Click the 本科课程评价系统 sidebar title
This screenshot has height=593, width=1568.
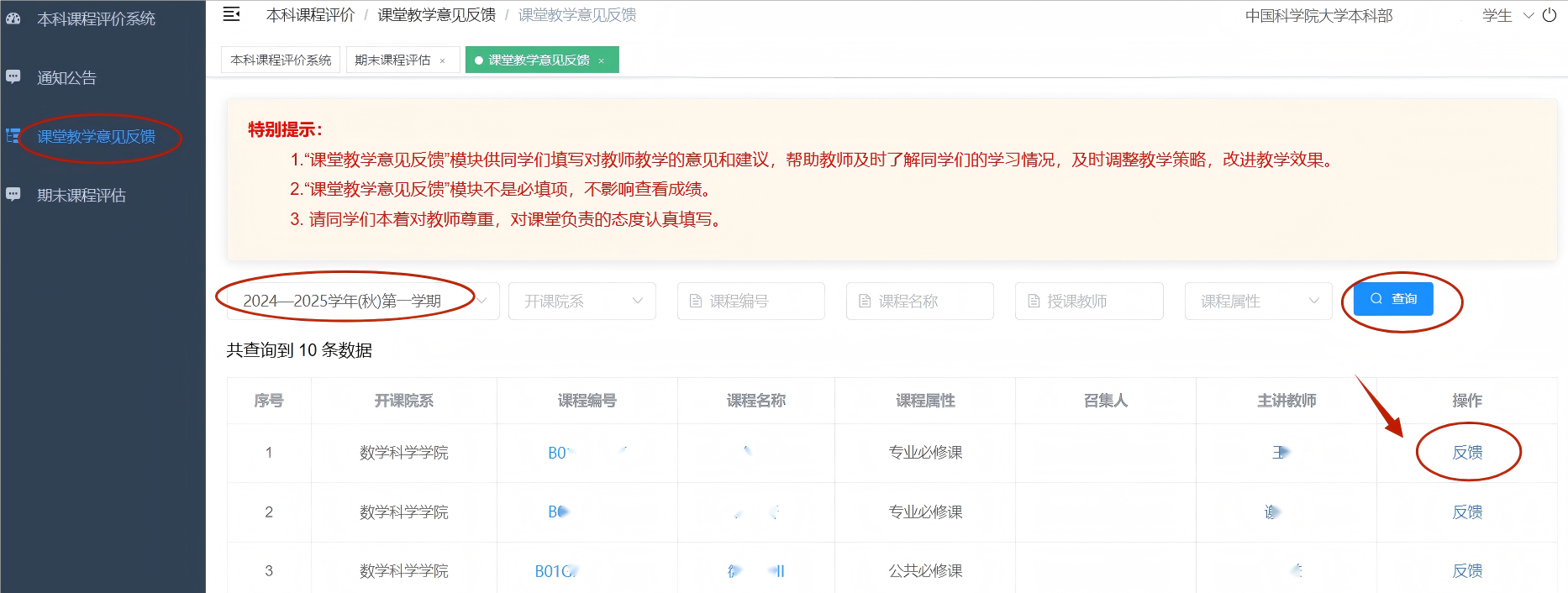[x=96, y=18]
